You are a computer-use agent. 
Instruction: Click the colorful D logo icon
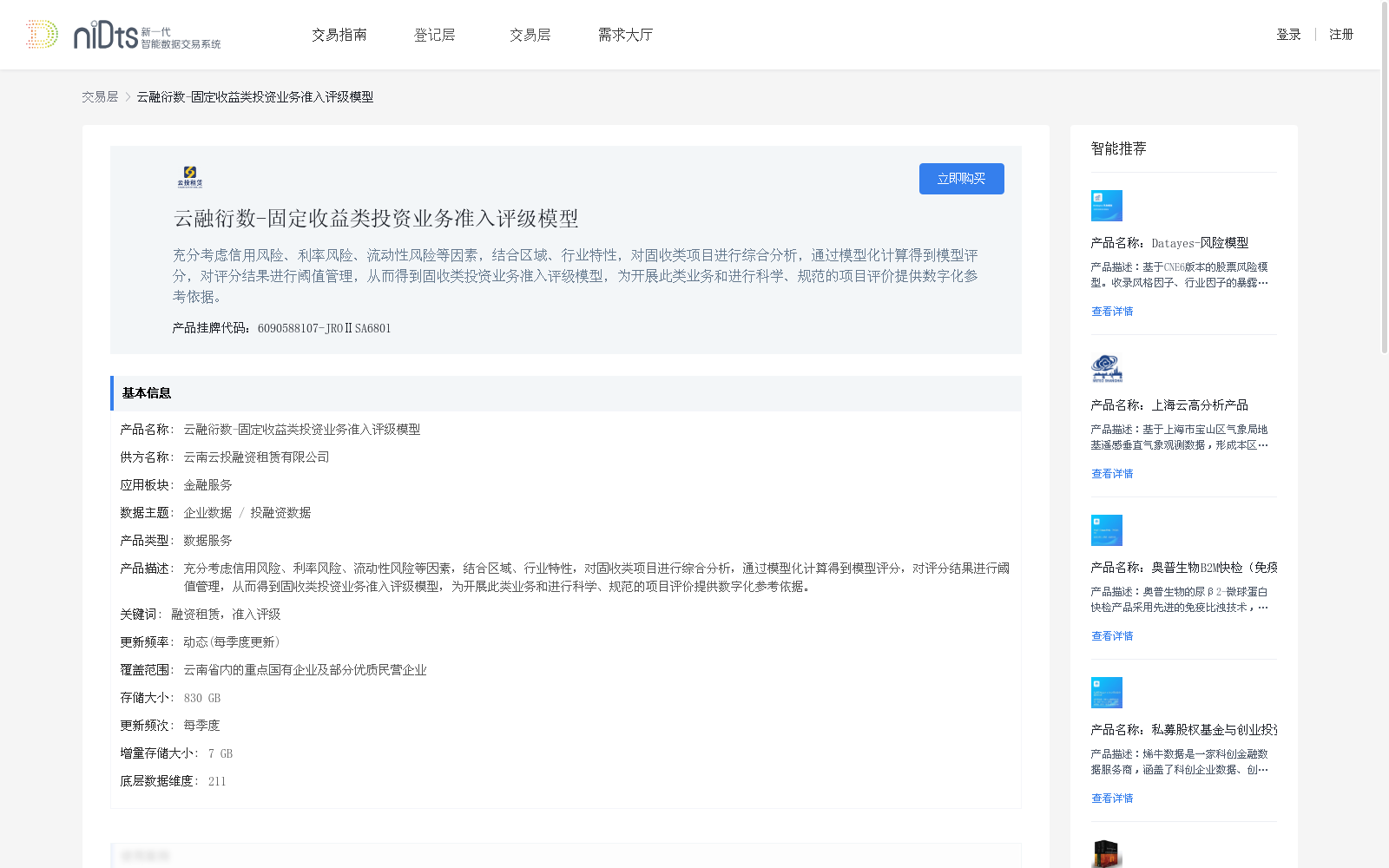pos(42,35)
